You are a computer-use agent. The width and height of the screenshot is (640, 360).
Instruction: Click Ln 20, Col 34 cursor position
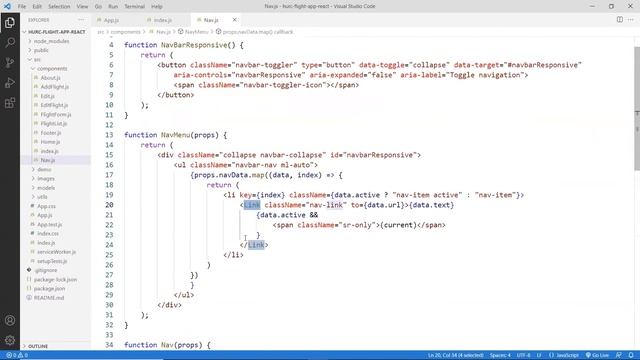(456, 355)
